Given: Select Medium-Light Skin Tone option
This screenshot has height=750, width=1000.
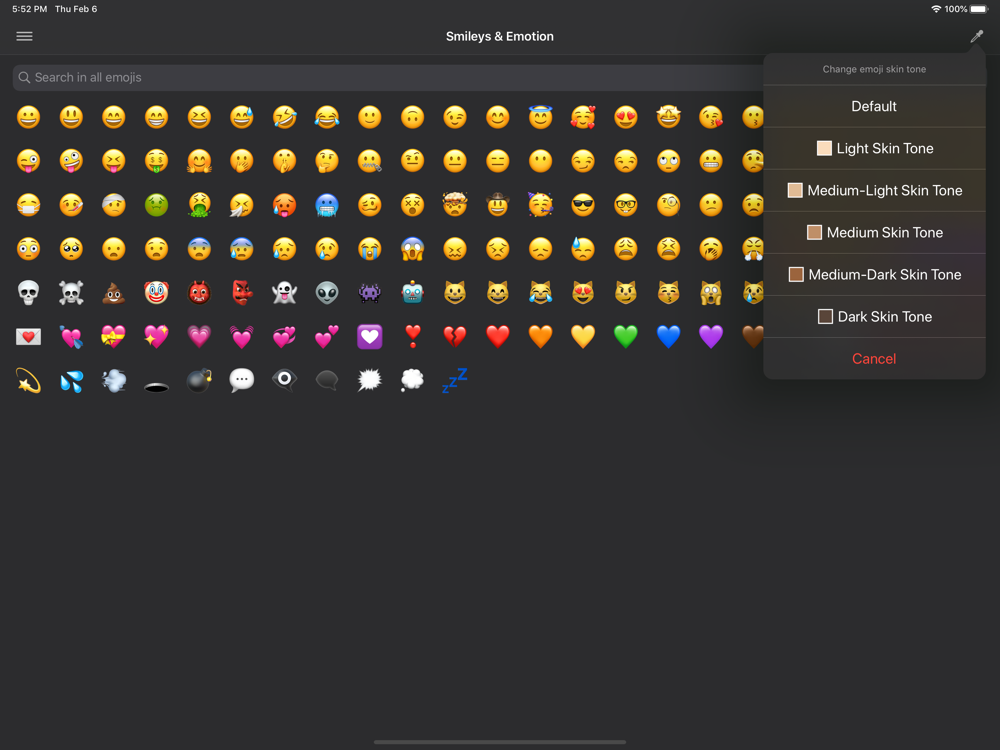Looking at the screenshot, I should (874, 191).
